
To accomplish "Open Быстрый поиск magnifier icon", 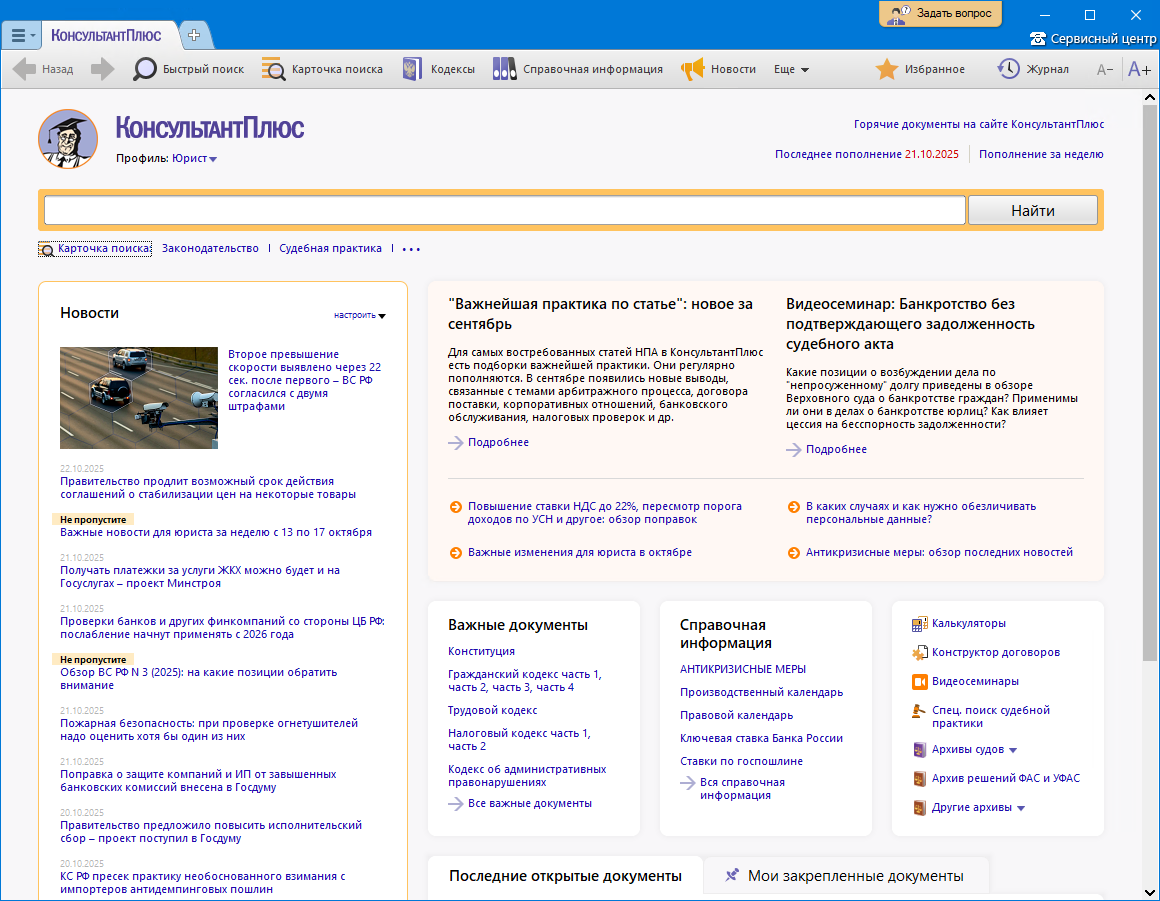I will (x=146, y=69).
